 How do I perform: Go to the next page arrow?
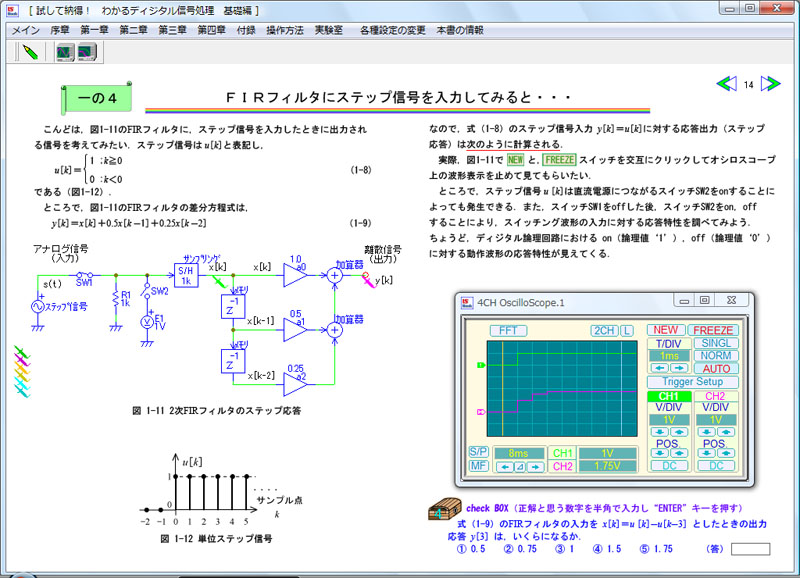tap(770, 84)
